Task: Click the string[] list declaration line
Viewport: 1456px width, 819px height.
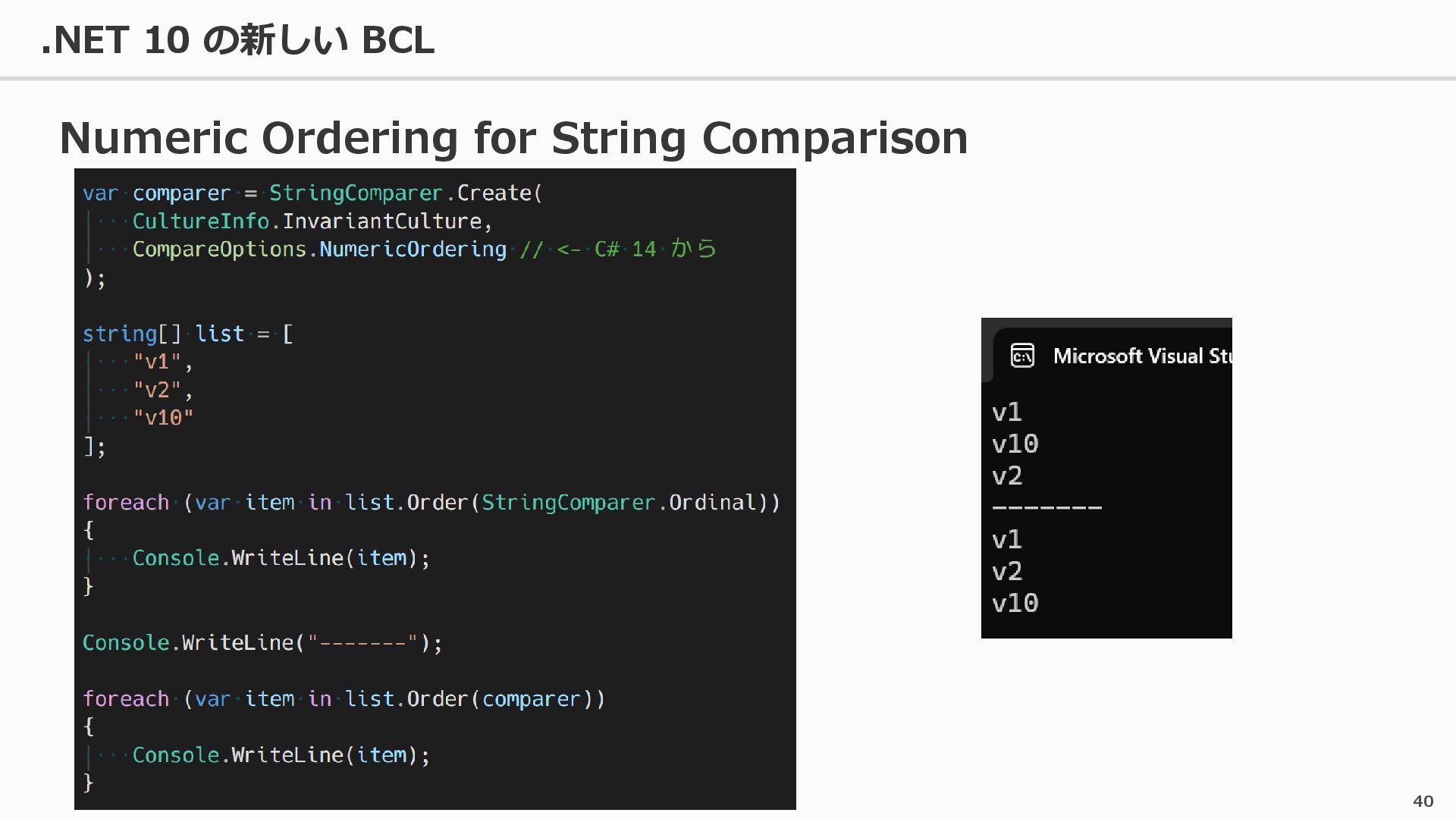Action: click(188, 334)
